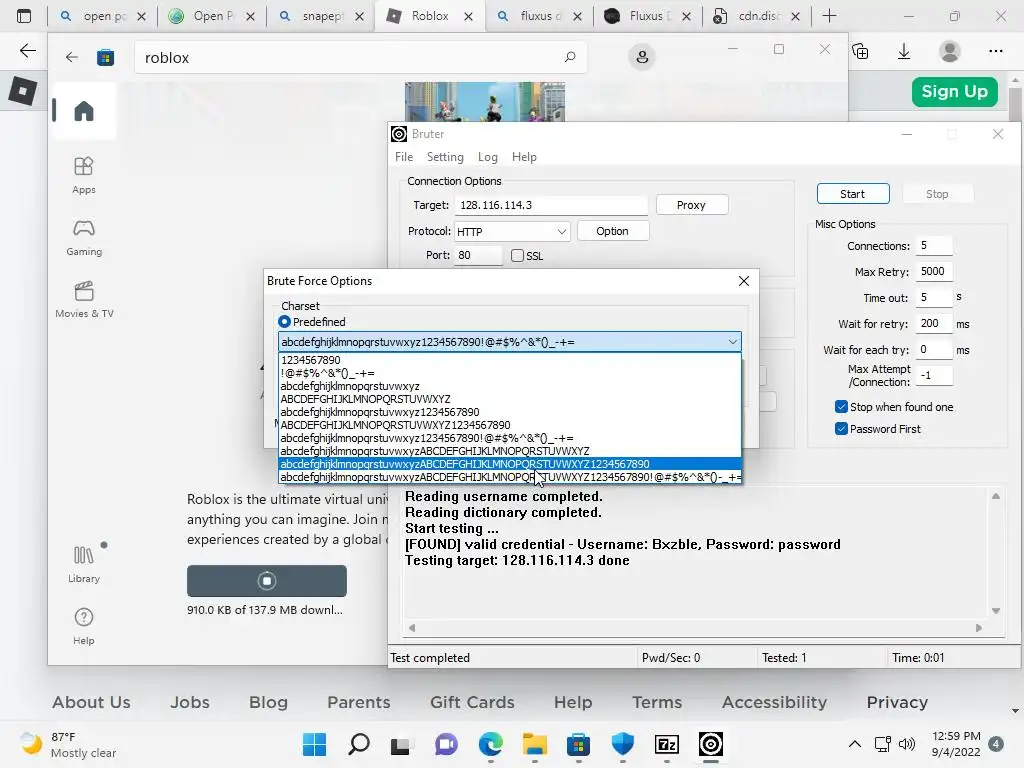Select the Predefined charset radio button
Viewport: 1024px width, 768px height.
(284, 321)
